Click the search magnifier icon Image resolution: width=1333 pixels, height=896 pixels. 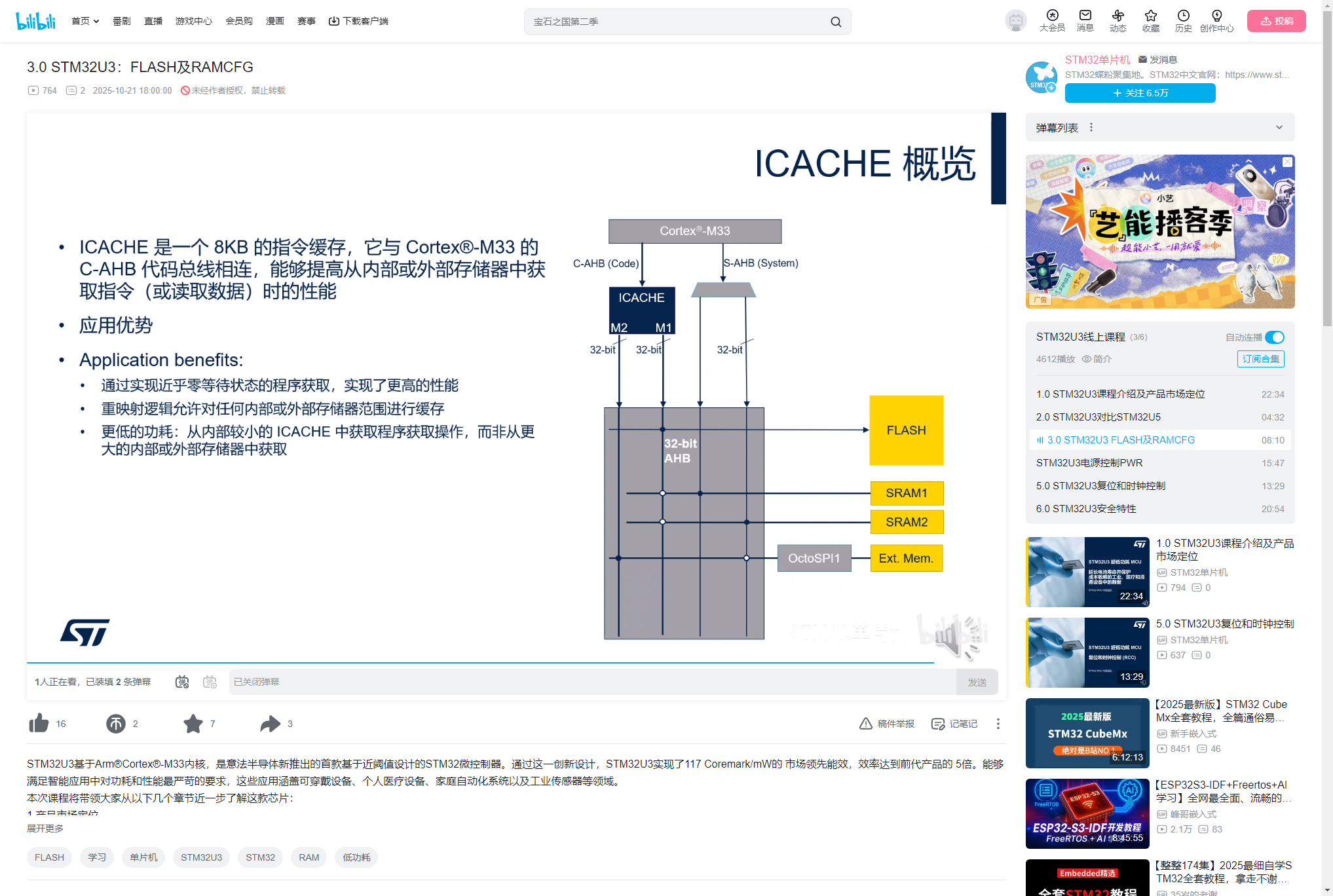pos(836,22)
